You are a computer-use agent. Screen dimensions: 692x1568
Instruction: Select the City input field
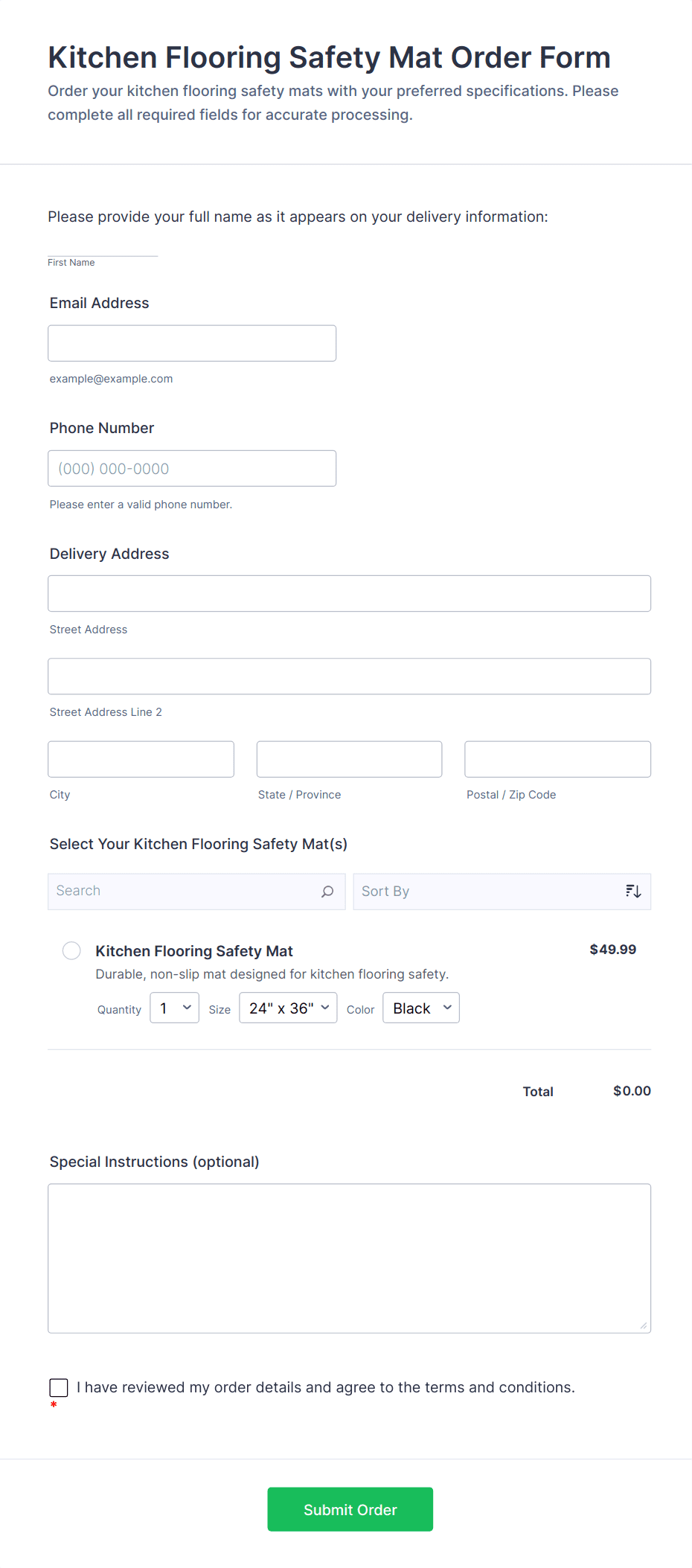pyautogui.click(x=141, y=759)
